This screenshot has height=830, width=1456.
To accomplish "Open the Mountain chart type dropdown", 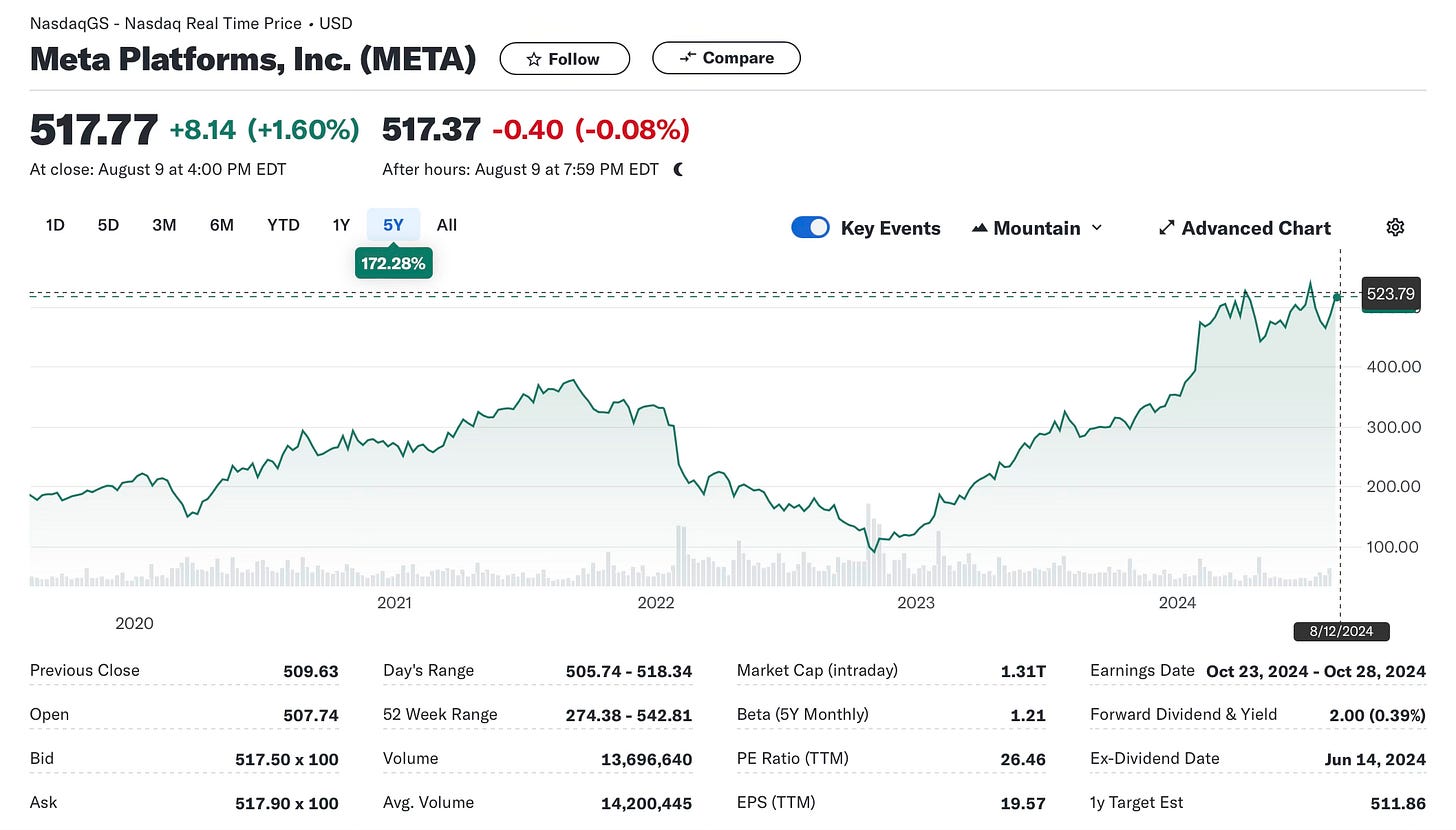I will (x=1037, y=228).
